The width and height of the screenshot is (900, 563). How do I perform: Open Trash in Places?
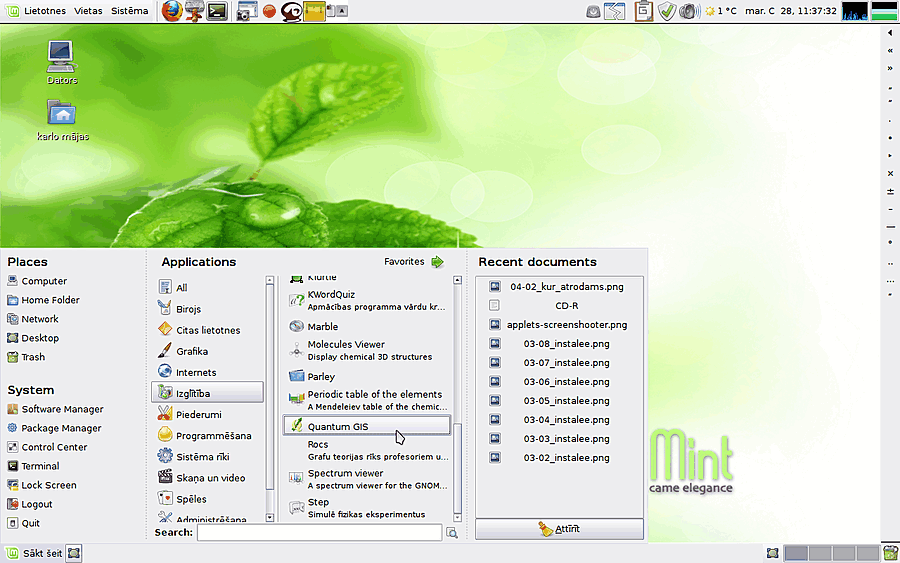26,357
